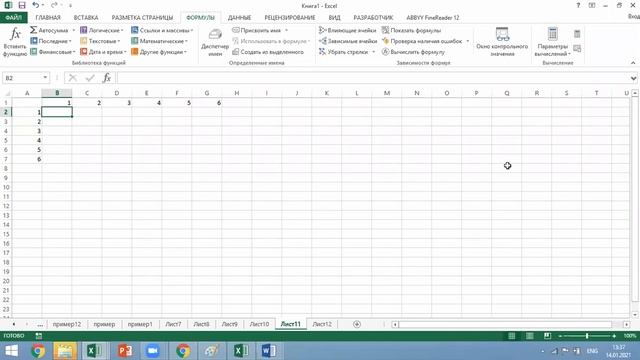This screenshot has height=360, width=640.
Task: Open the Math (Математические) functions list
Action: tap(159, 41)
